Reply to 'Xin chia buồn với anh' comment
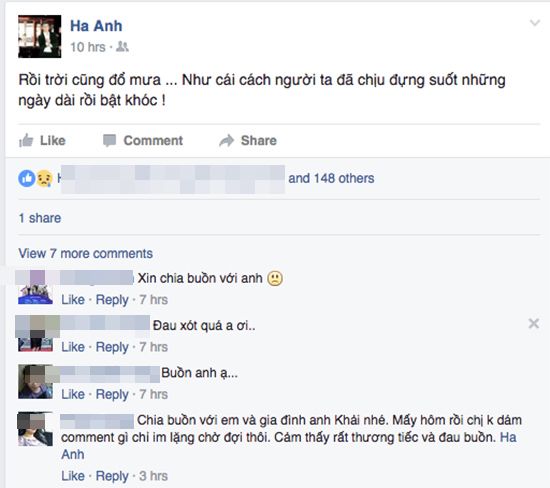Viewport: 550px width, 488px height. click(x=112, y=300)
